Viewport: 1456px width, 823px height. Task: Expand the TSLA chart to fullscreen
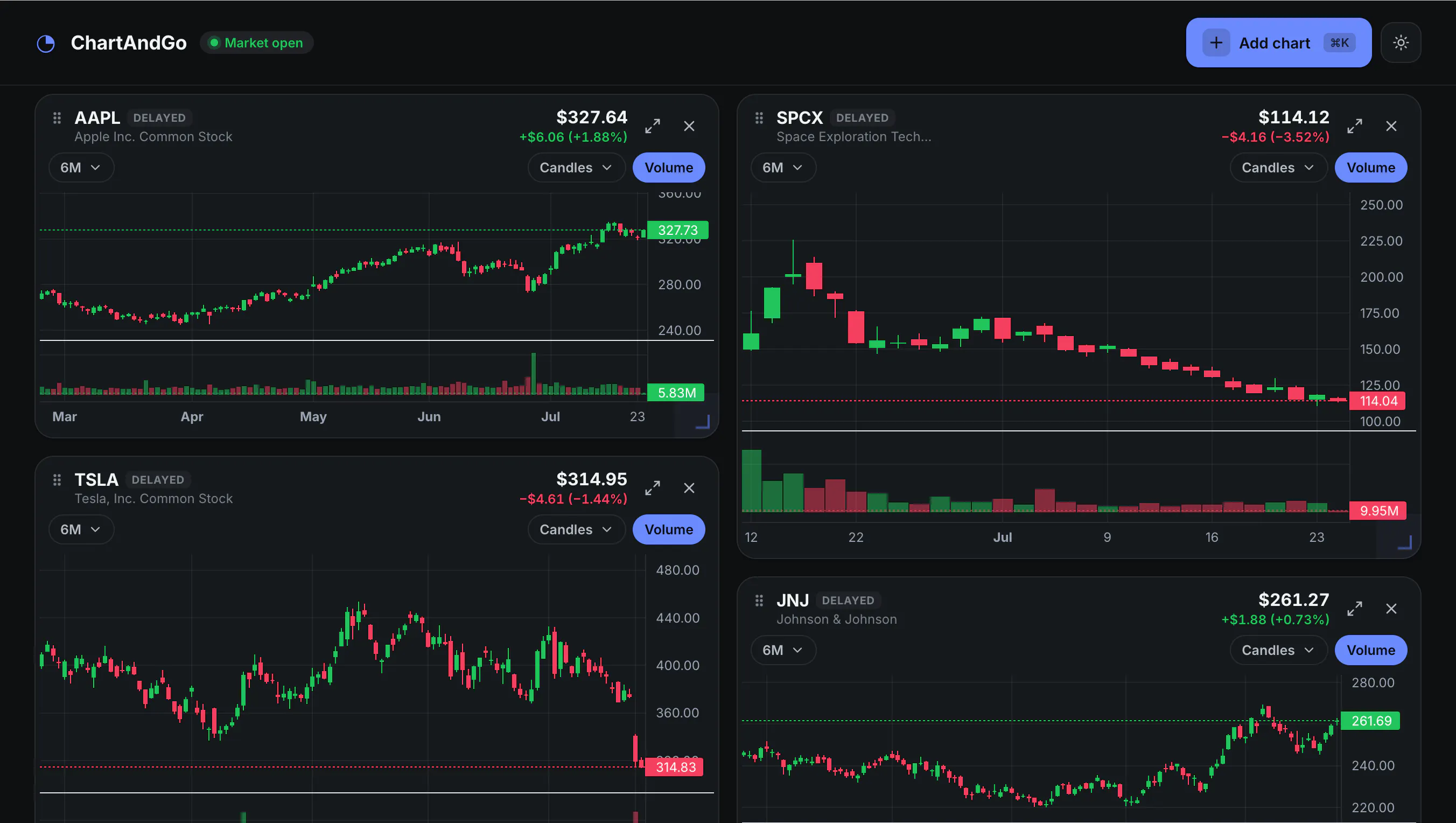[x=653, y=488]
